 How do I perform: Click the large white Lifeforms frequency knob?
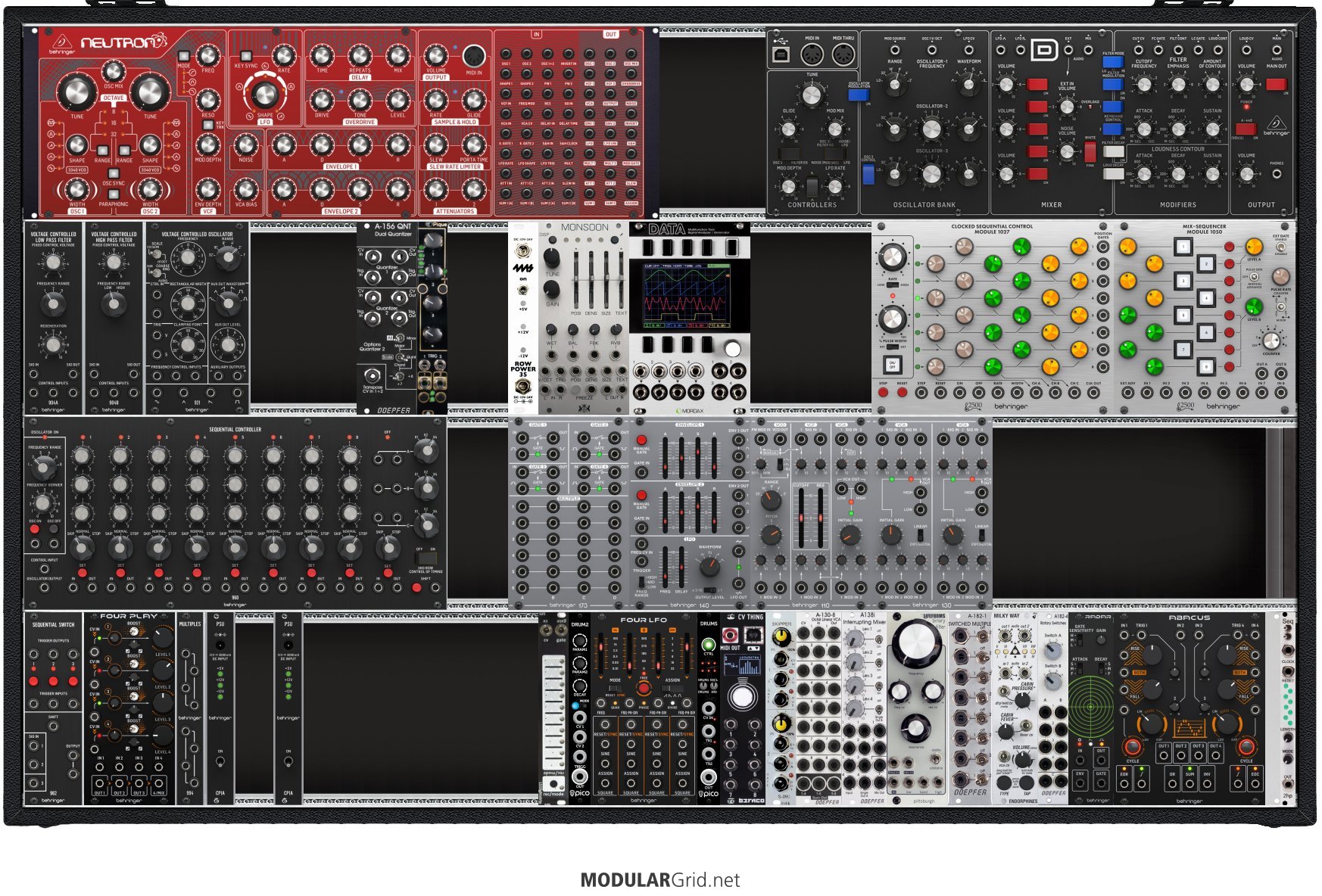click(917, 644)
